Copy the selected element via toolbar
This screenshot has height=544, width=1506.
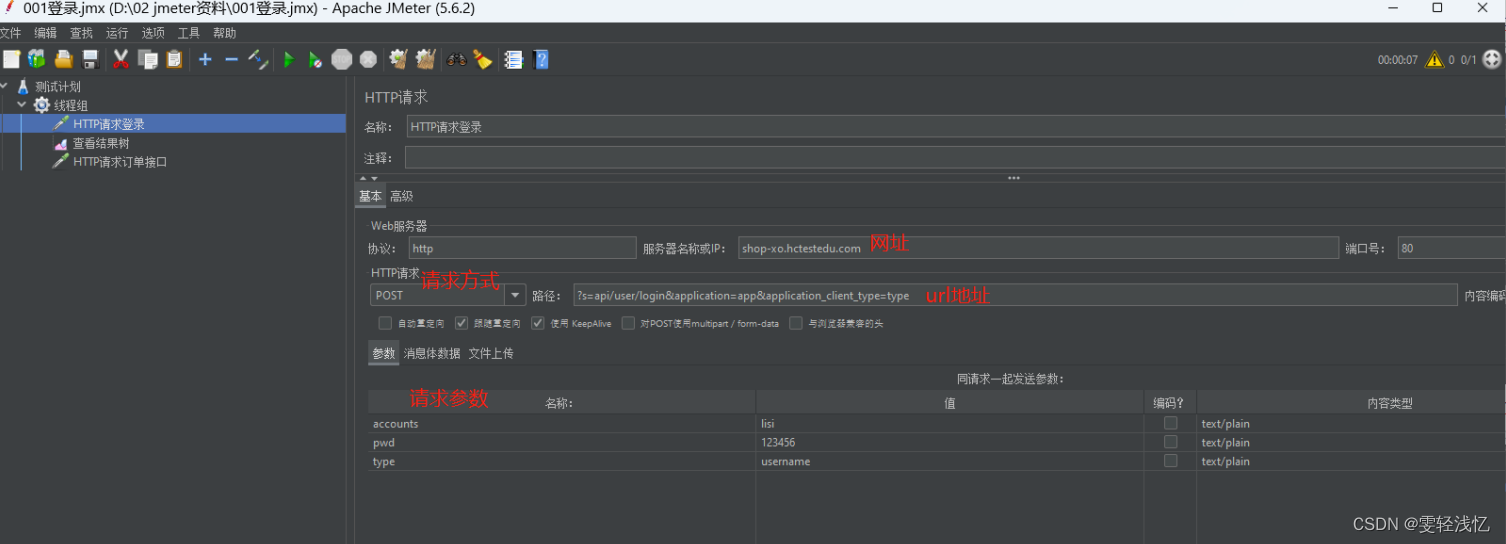(148, 59)
